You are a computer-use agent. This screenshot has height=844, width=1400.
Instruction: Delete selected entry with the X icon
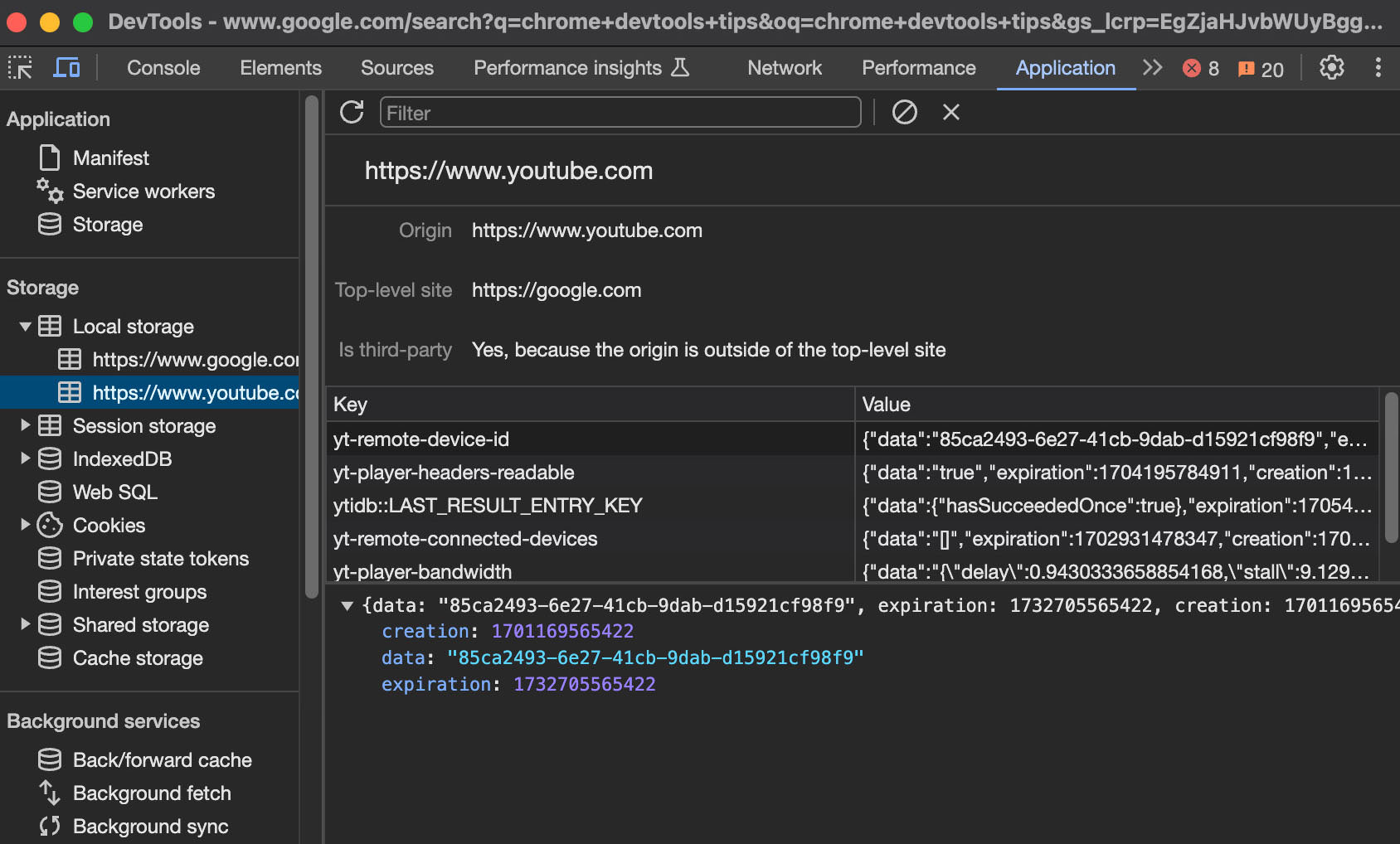point(950,112)
